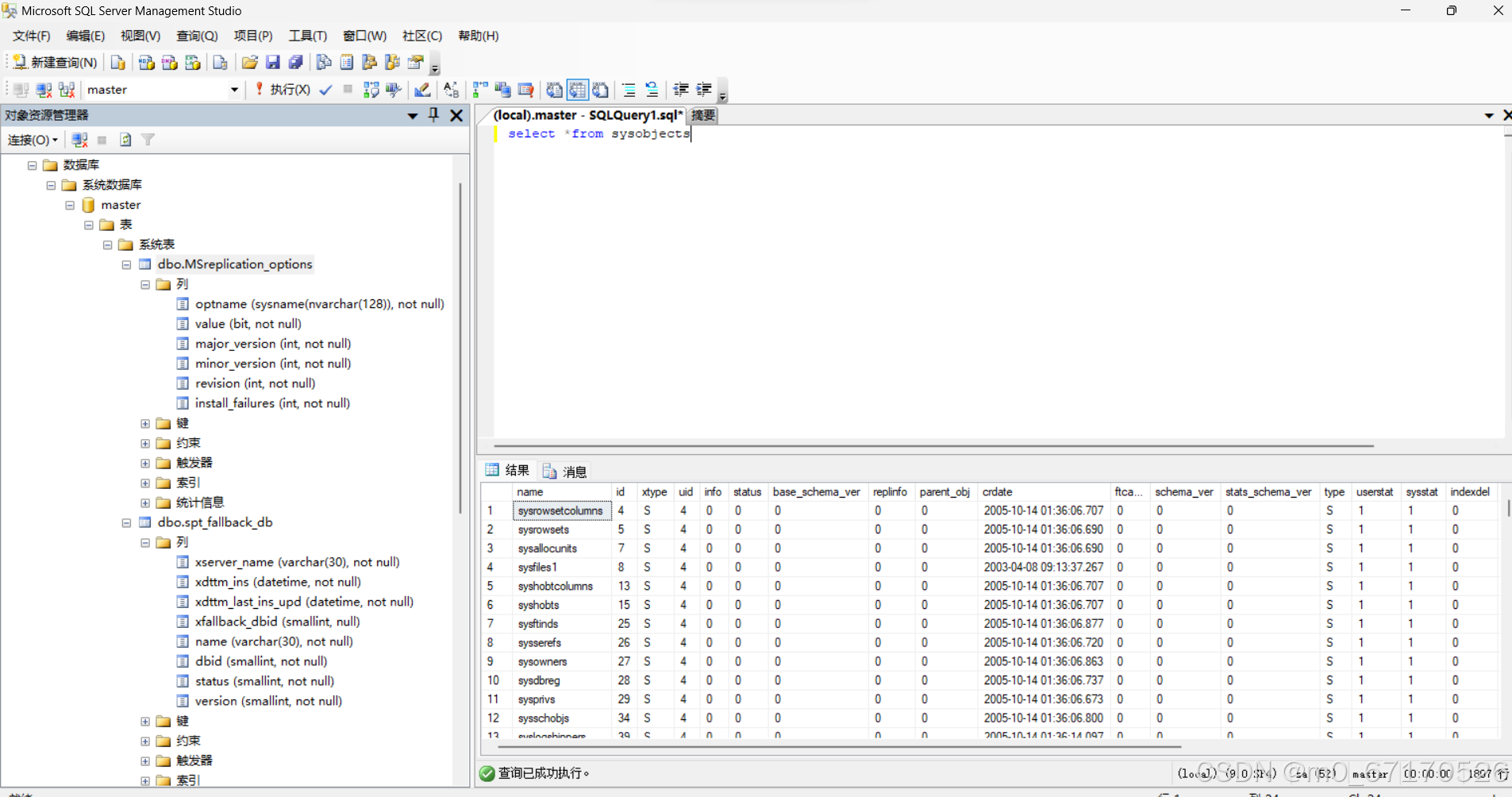Switch output to Results to Grid
The width and height of the screenshot is (1512, 797).
point(577,90)
